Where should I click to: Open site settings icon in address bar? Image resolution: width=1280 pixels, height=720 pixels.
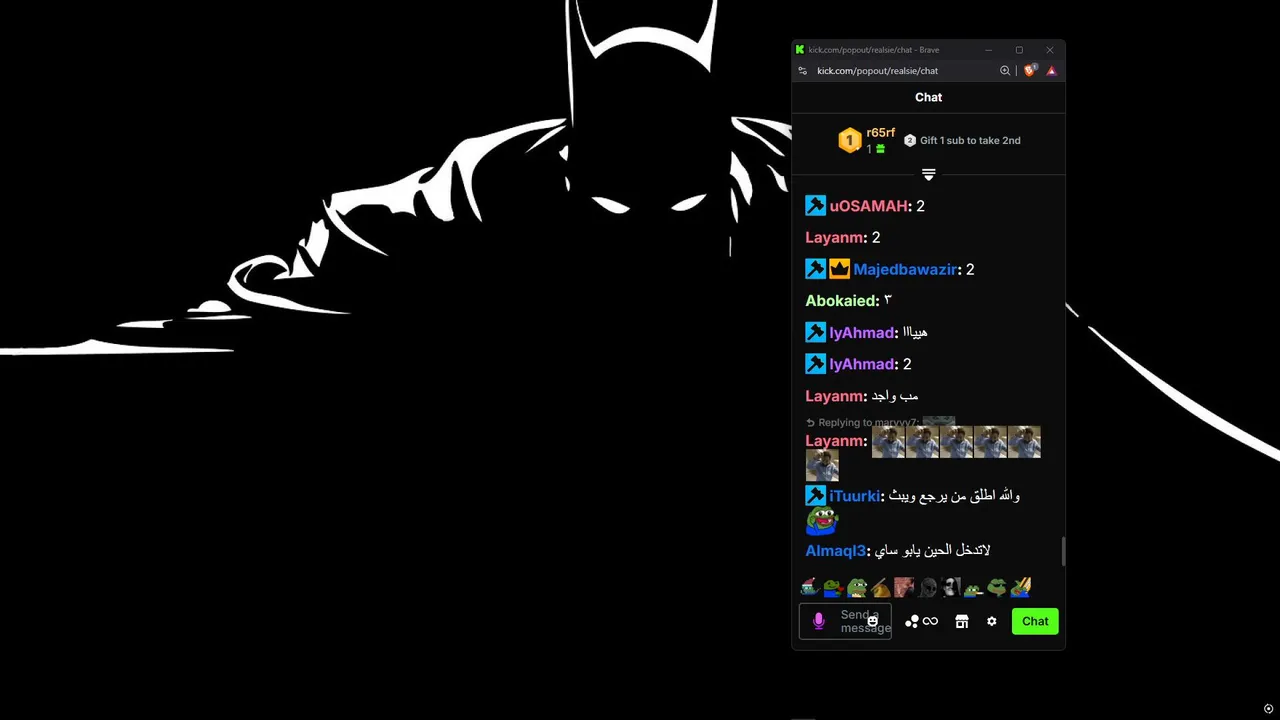[803, 71]
